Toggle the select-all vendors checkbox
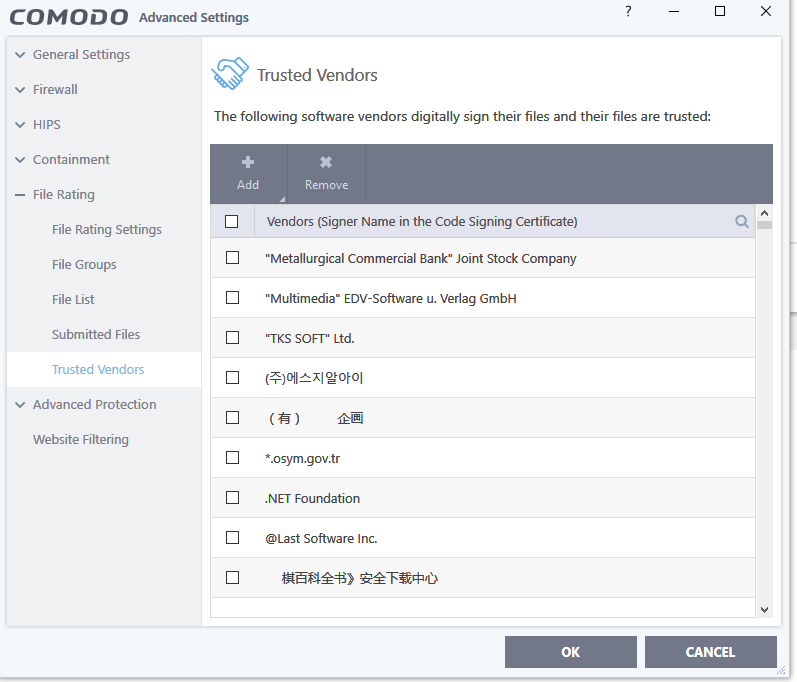 tap(231, 222)
